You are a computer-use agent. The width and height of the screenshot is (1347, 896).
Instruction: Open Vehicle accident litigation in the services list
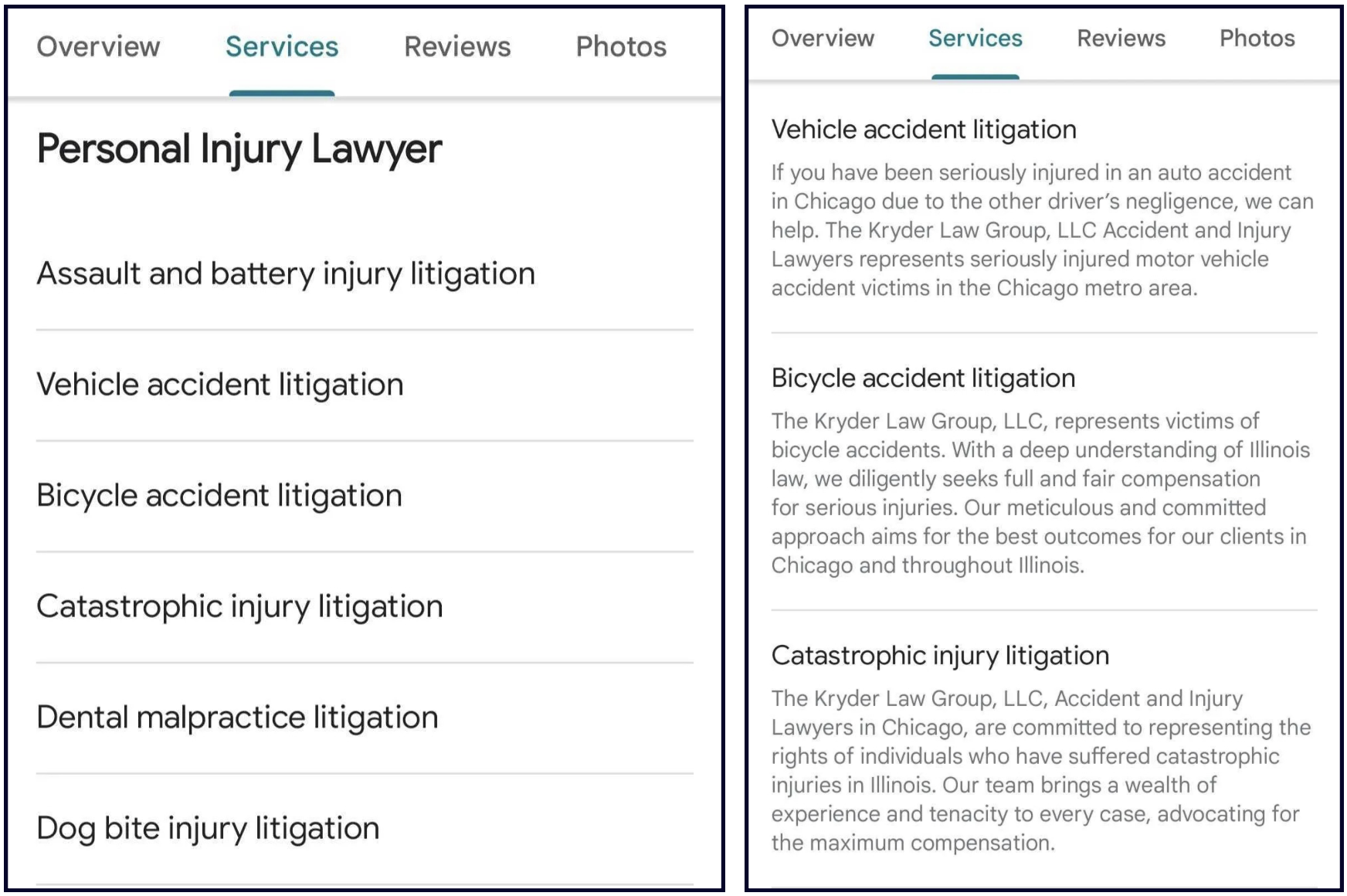(x=220, y=385)
